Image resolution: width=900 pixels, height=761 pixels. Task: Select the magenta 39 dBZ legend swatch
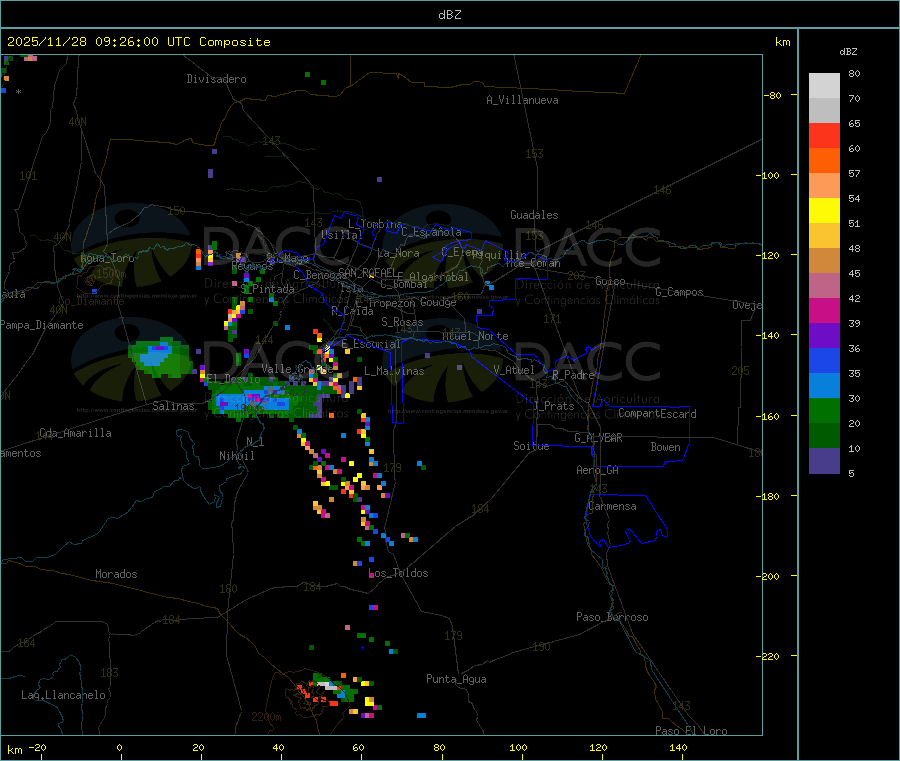[824, 310]
